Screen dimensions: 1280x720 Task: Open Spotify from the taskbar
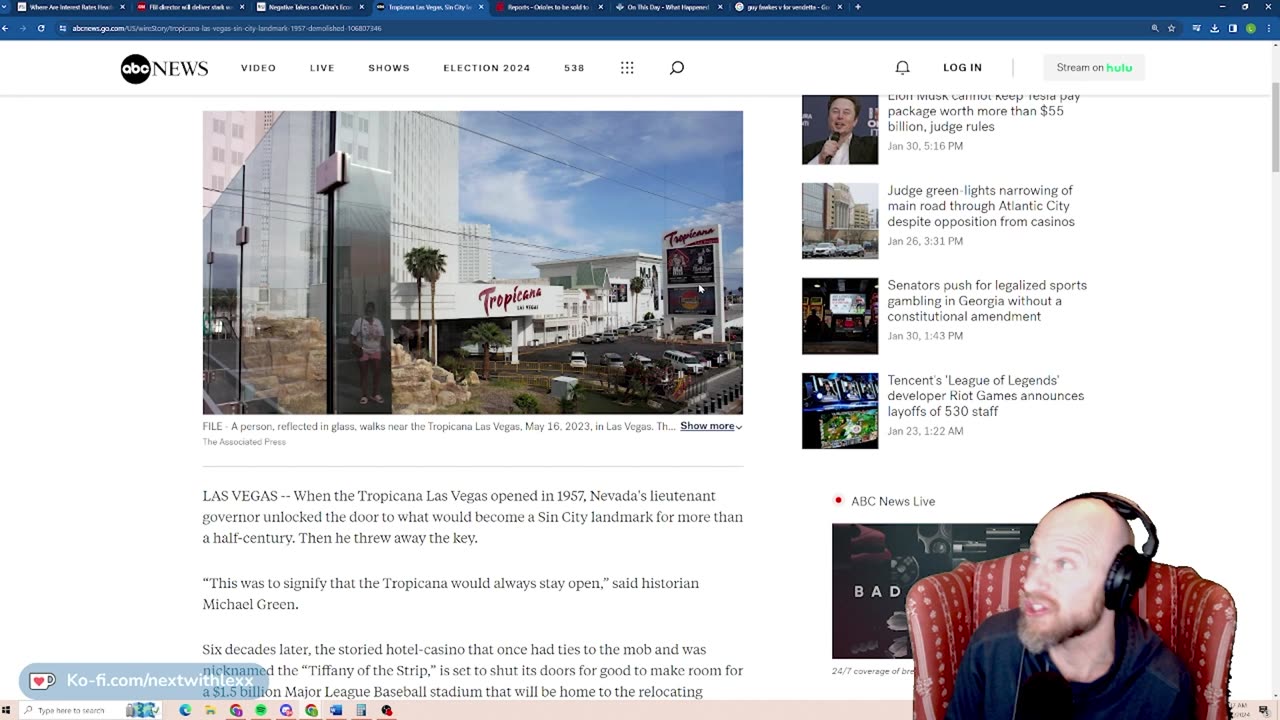[261, 710]
